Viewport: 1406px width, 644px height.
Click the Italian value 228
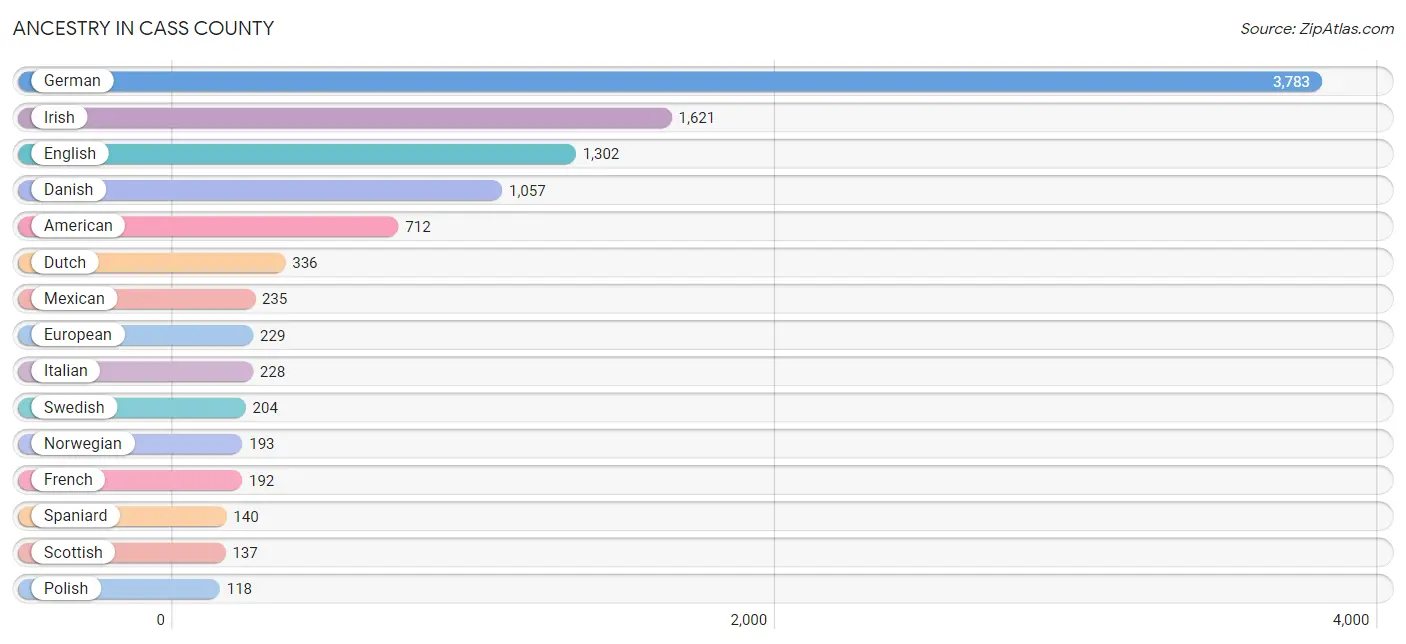click(x=272, y=372)
